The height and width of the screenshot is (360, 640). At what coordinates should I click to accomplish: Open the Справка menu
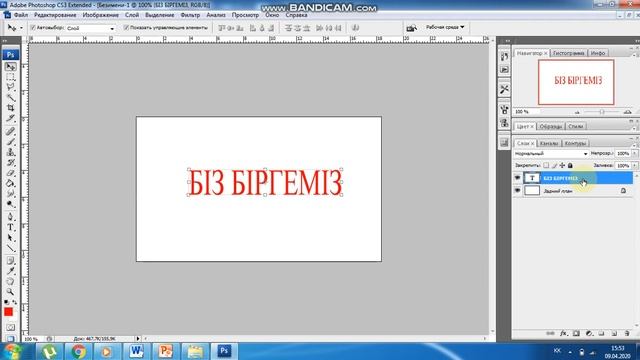click(x=296, y=15)
